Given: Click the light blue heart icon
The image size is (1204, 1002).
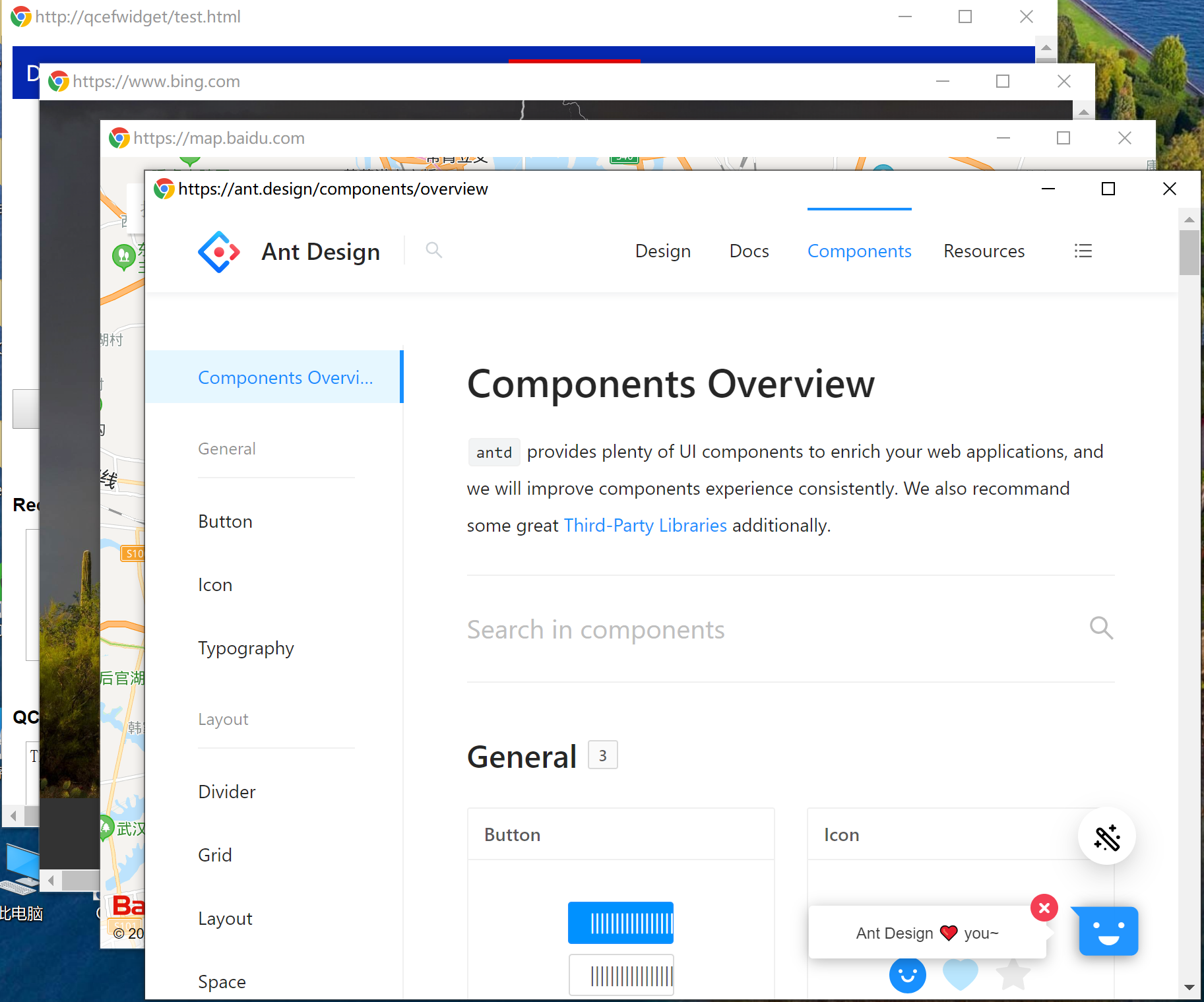Looking at the screenshot, I should 961,974.
